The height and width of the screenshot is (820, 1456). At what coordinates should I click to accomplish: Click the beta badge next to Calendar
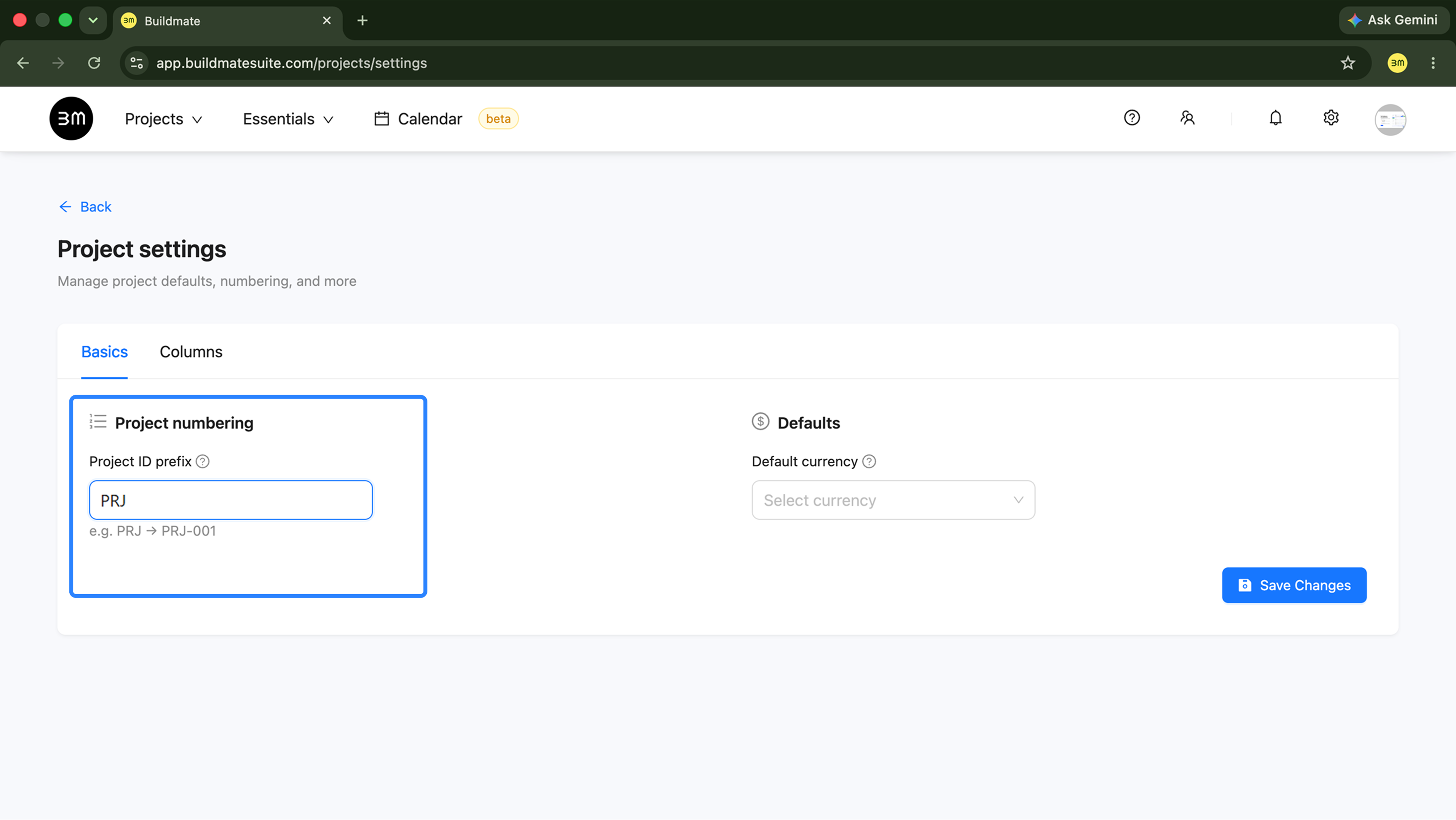click(x=498, y=119)
